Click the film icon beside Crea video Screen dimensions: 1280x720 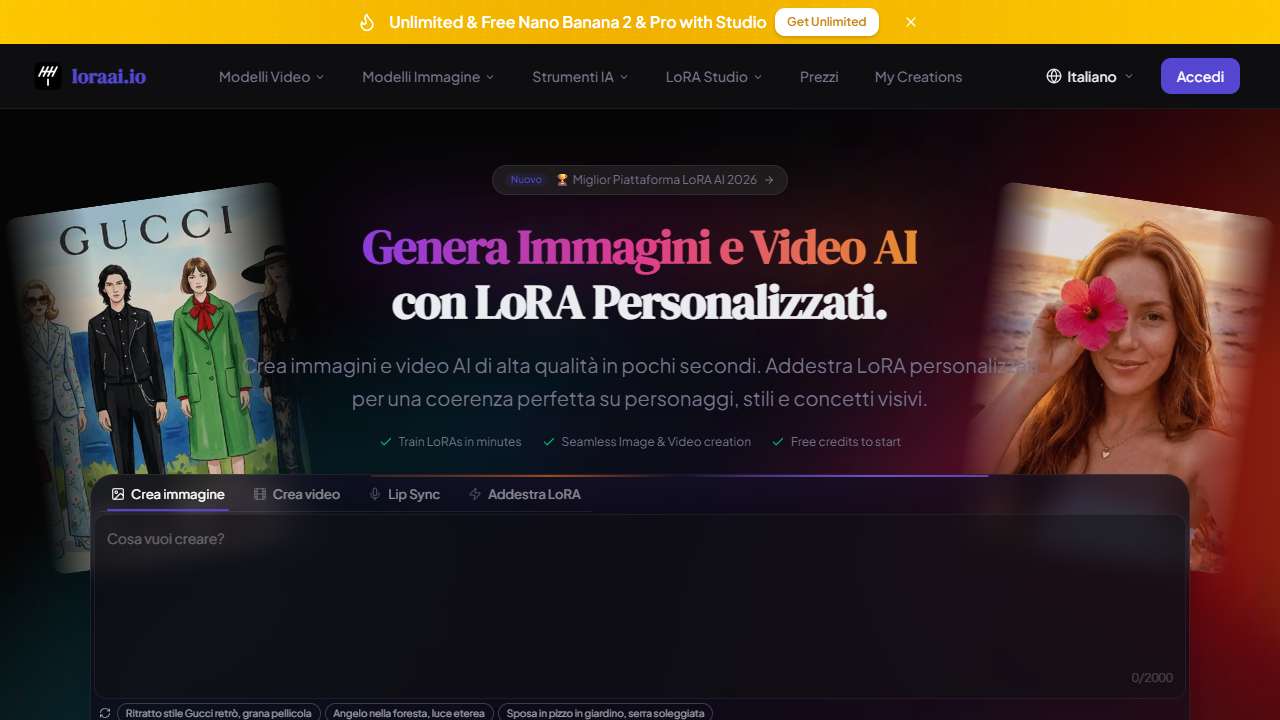click(258, 493)
